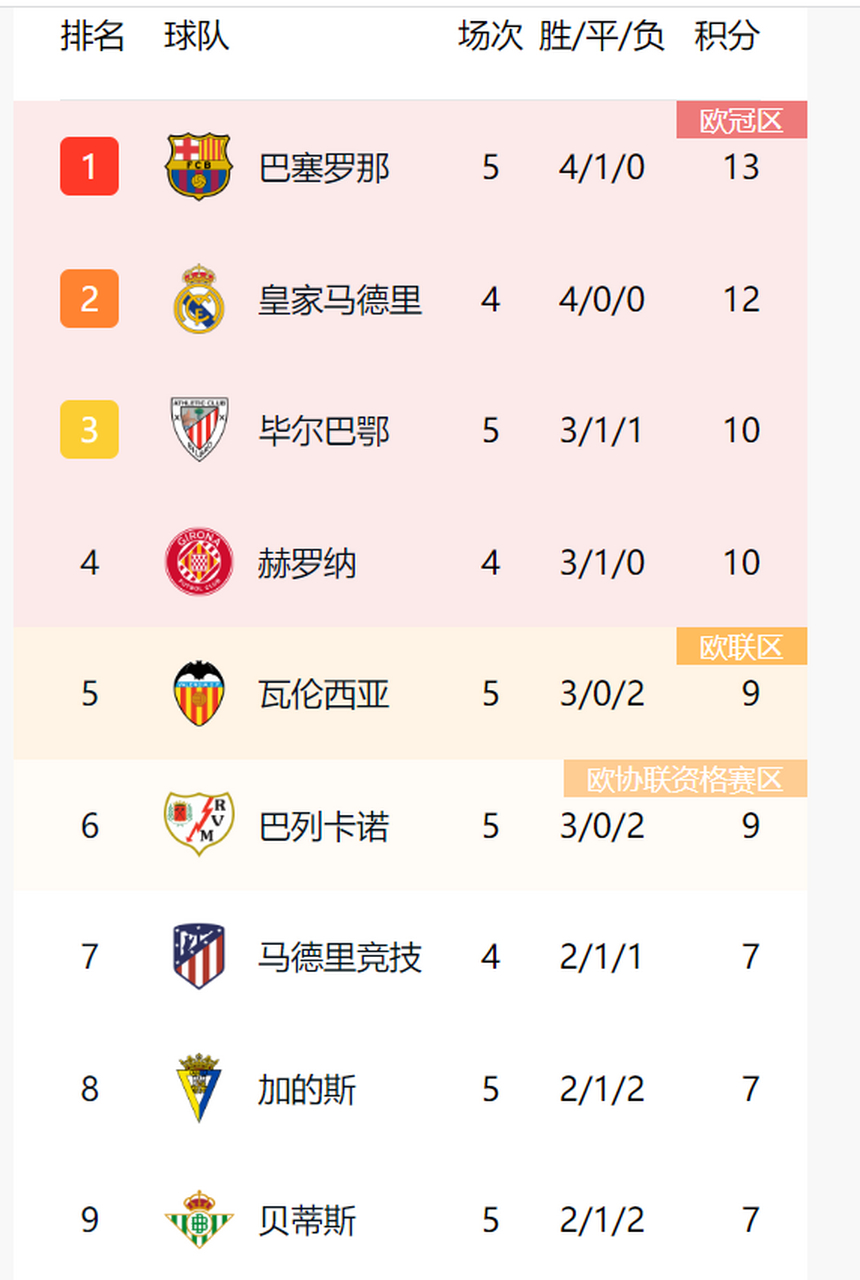Screen dimensions: 860x1280
Task: Open team 皇家马德里 link
Action: click(x=340, y=299)
